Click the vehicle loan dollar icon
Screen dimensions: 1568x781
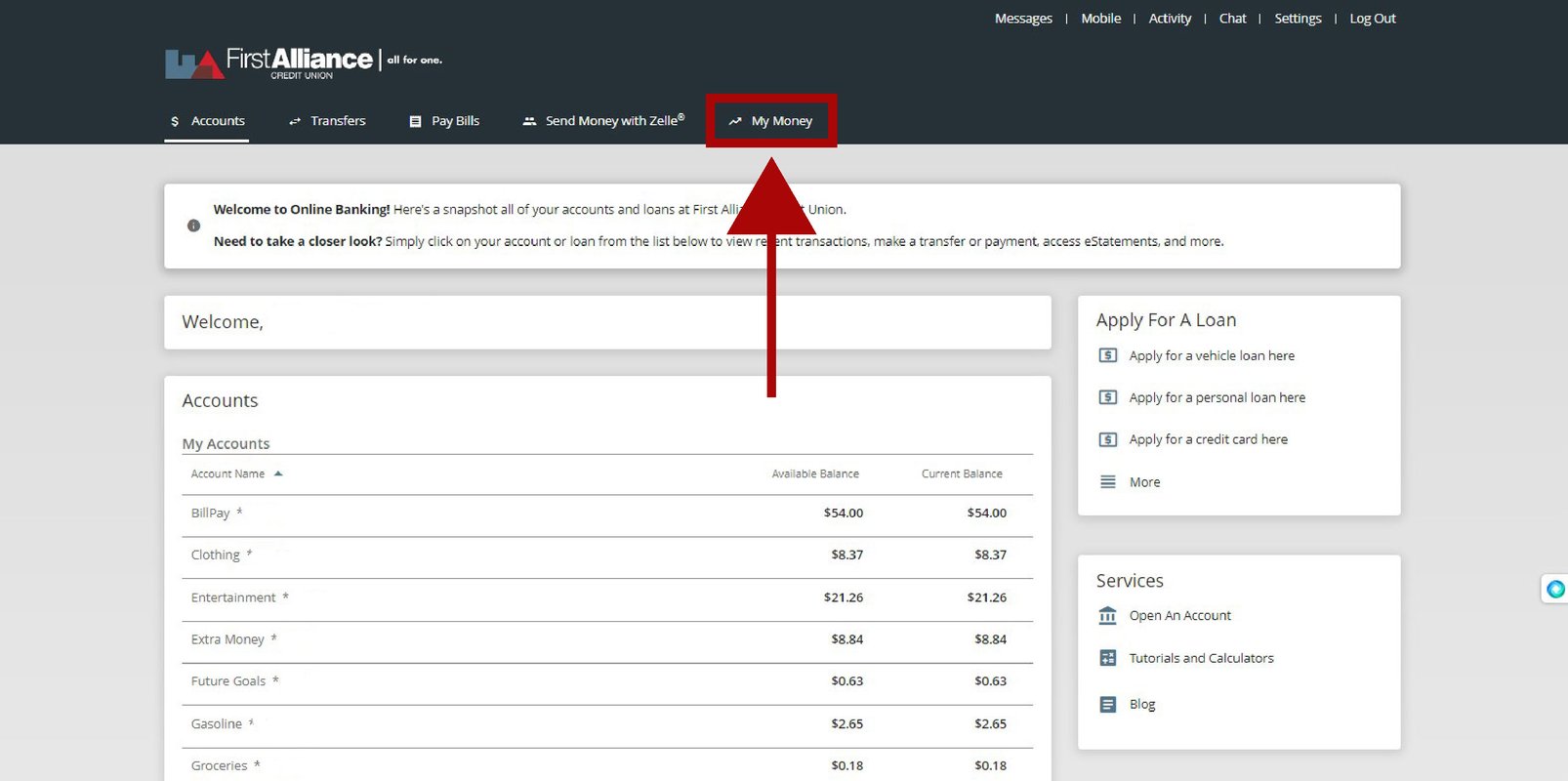tap(1108, 355)
